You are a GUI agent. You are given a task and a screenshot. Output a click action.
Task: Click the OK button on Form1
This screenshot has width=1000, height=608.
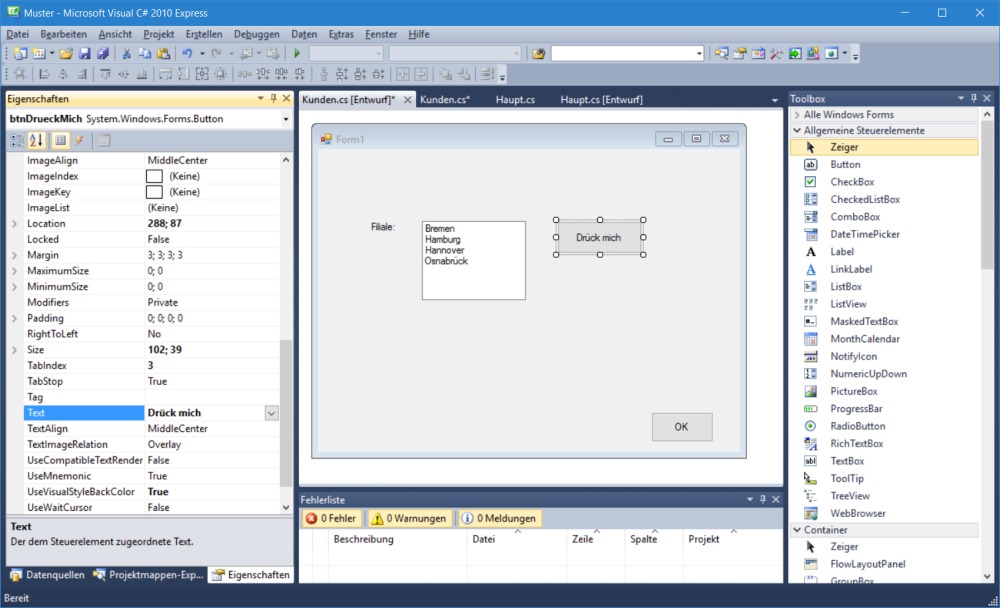point(681,427)
